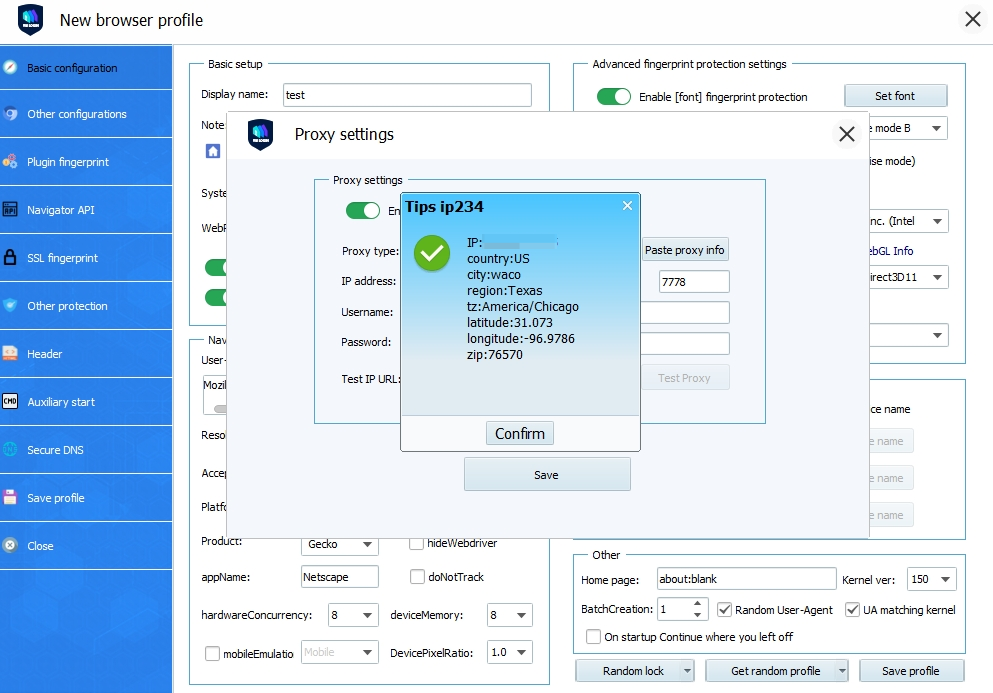
Task: Click the Navigator API icon
Action: tap(9, 210)
